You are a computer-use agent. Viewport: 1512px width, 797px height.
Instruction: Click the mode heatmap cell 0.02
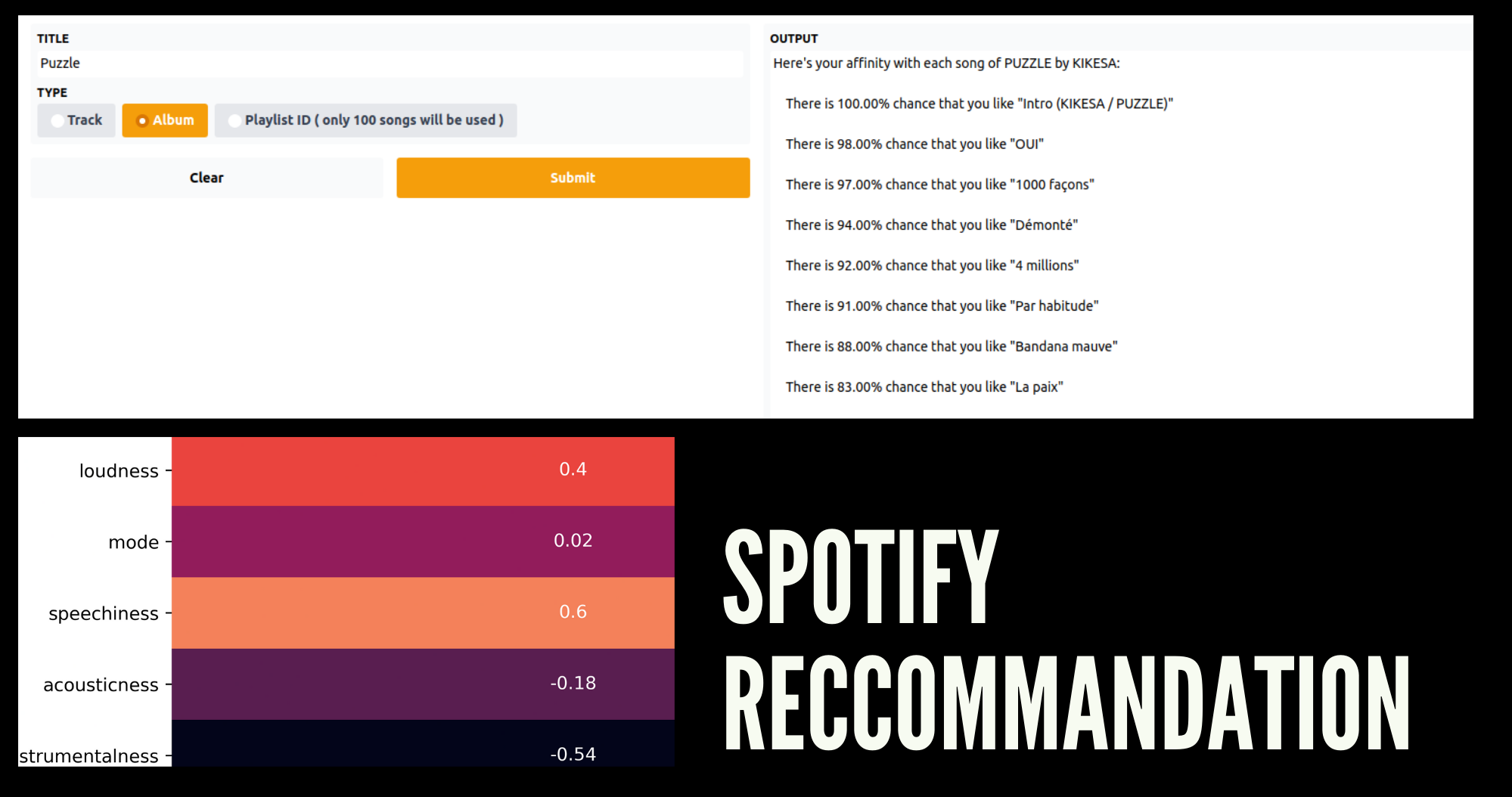click(423, 541)
